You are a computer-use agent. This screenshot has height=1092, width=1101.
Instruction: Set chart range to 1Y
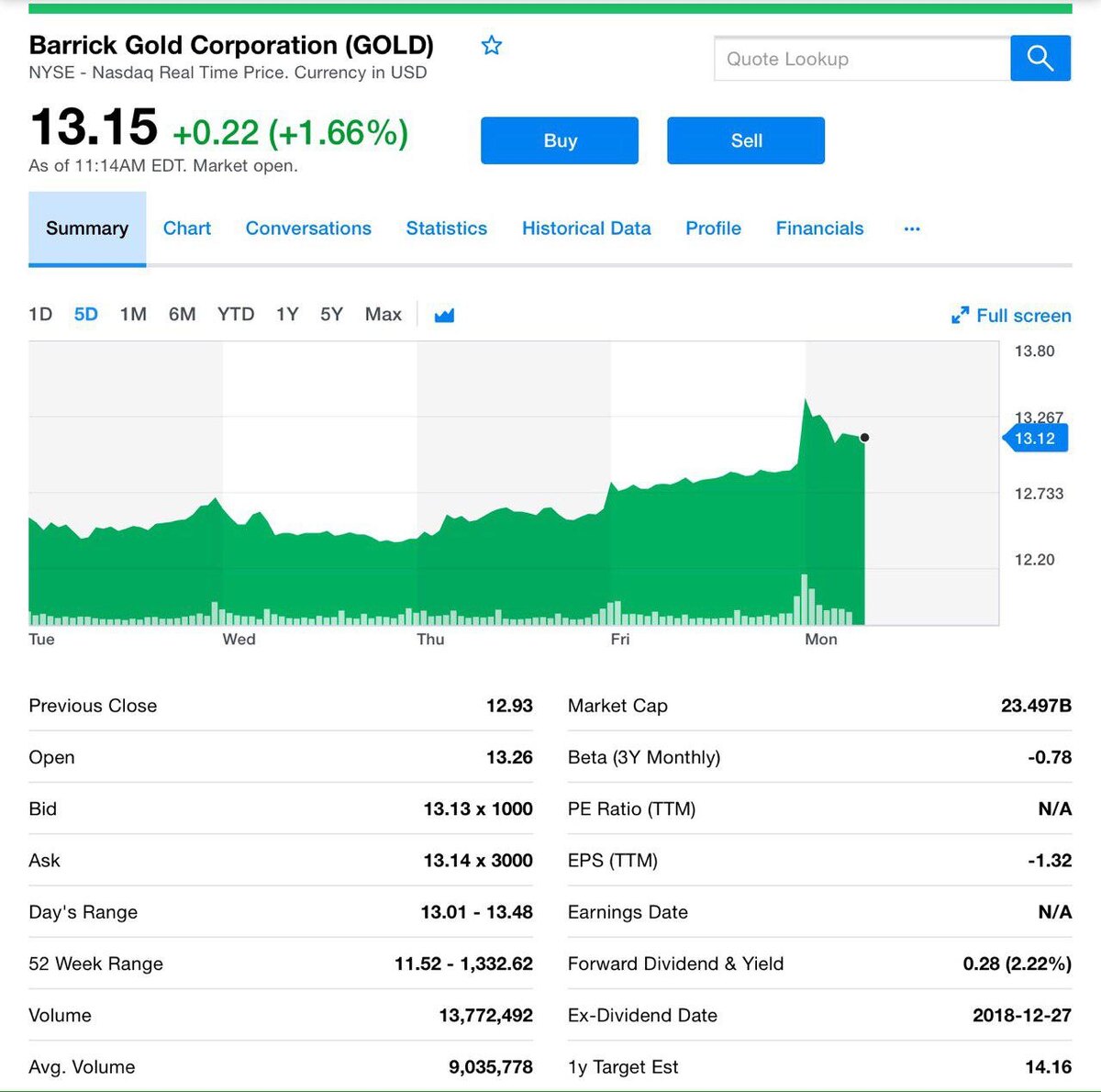tap(287, 315)
